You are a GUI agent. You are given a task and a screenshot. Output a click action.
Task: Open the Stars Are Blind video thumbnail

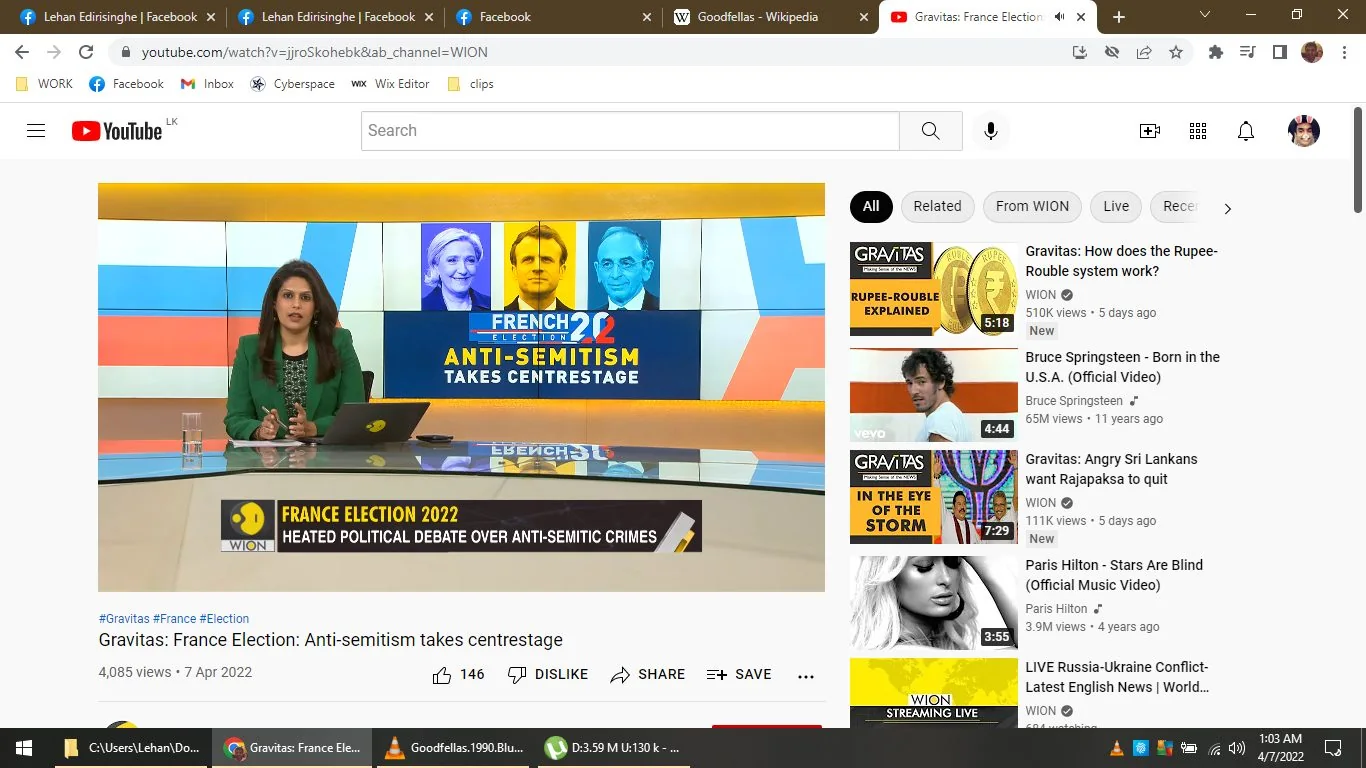[934, 603]
